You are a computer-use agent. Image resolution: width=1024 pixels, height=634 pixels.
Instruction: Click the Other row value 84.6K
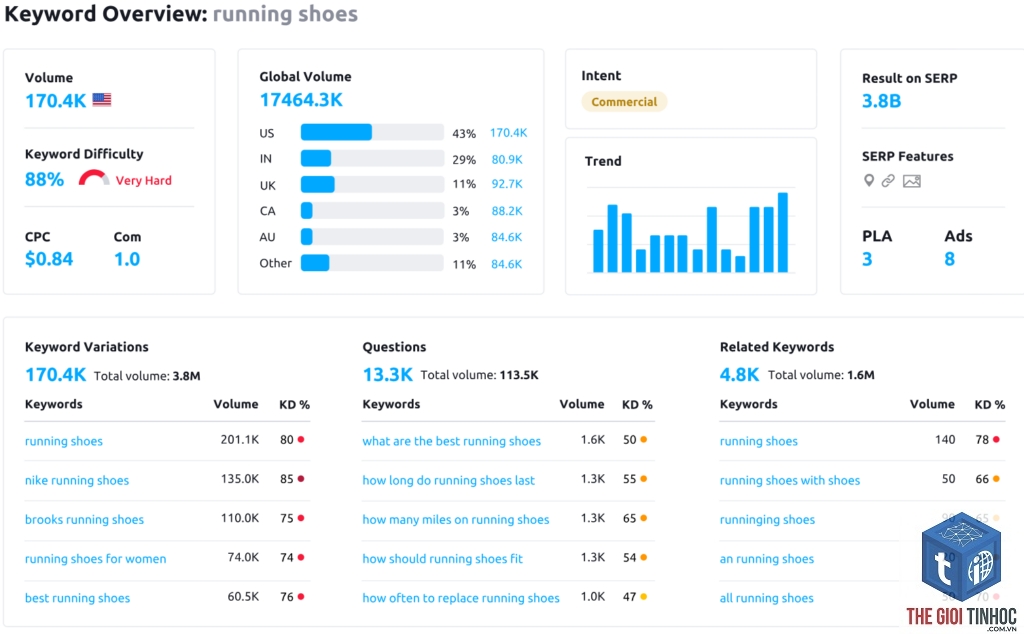507,264
